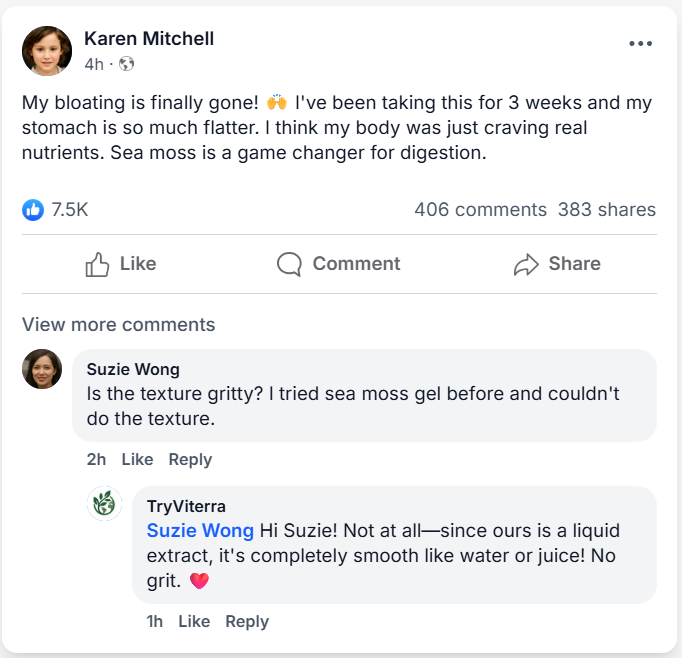The image size is (682, 658).
Task: Click the blue thumbs-up reaction icon
Action: coord(33,210)
